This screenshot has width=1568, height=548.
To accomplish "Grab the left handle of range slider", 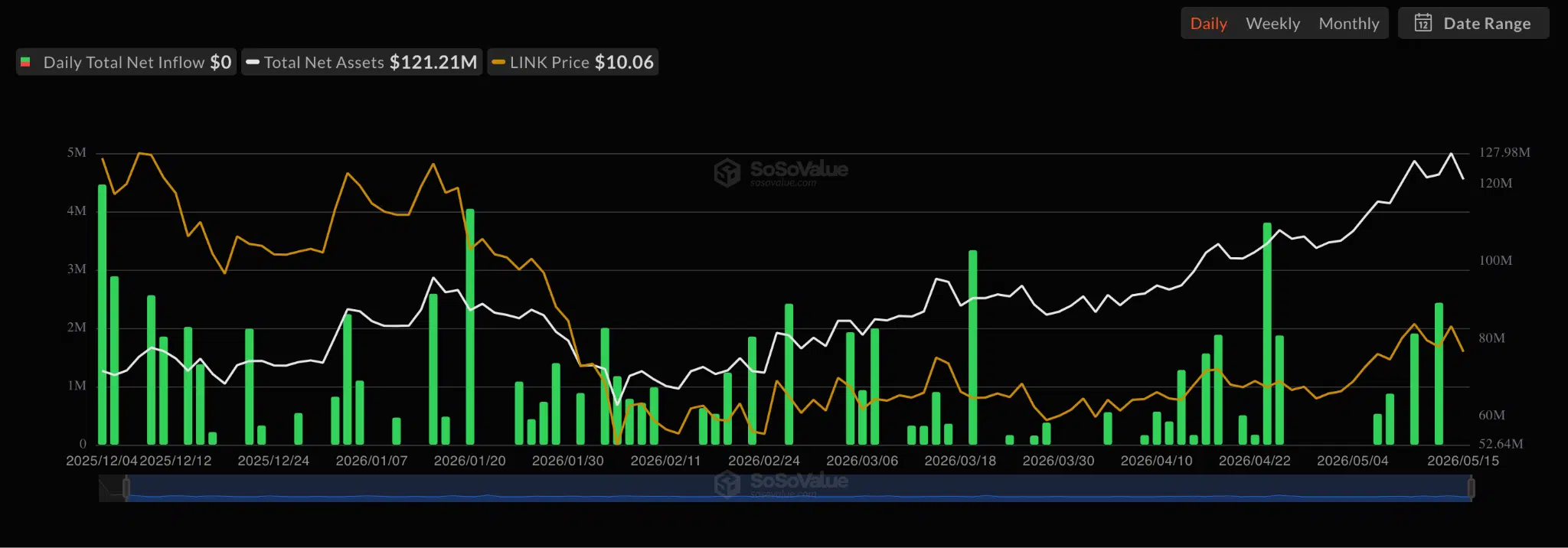I will click(x=126, y=488).
